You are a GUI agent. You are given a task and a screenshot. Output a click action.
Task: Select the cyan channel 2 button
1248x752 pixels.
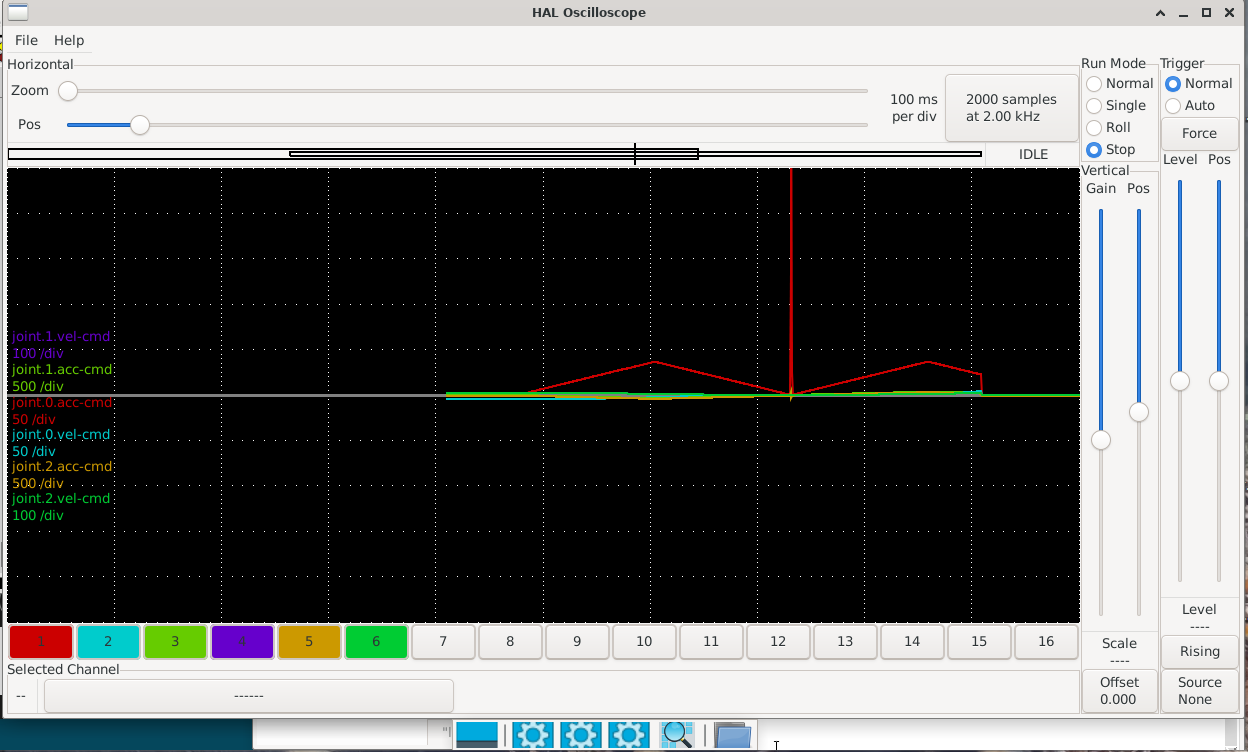point(108,642)
